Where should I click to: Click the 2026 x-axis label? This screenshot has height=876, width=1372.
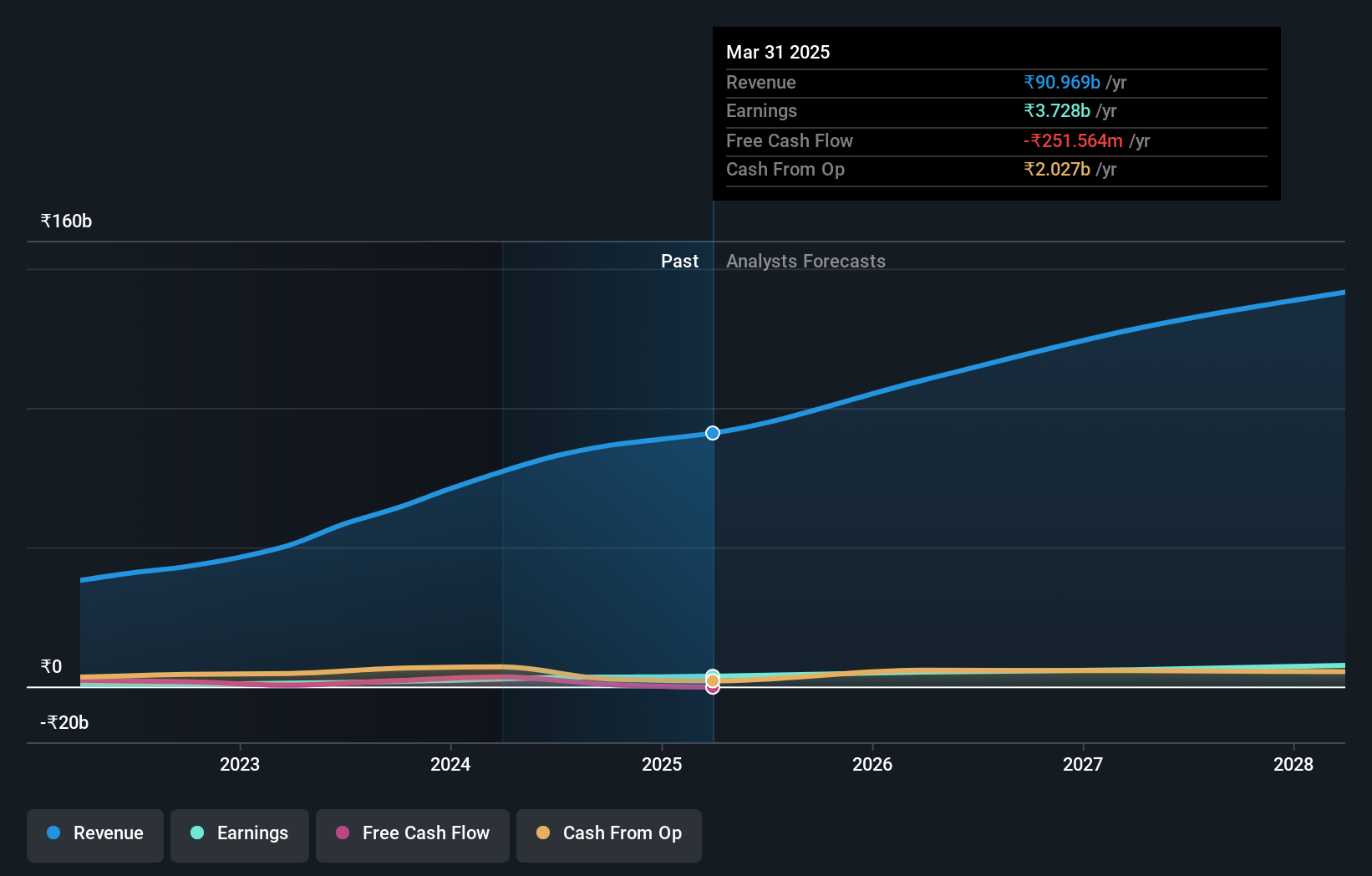pyautogui.click(x=872, y=764)
